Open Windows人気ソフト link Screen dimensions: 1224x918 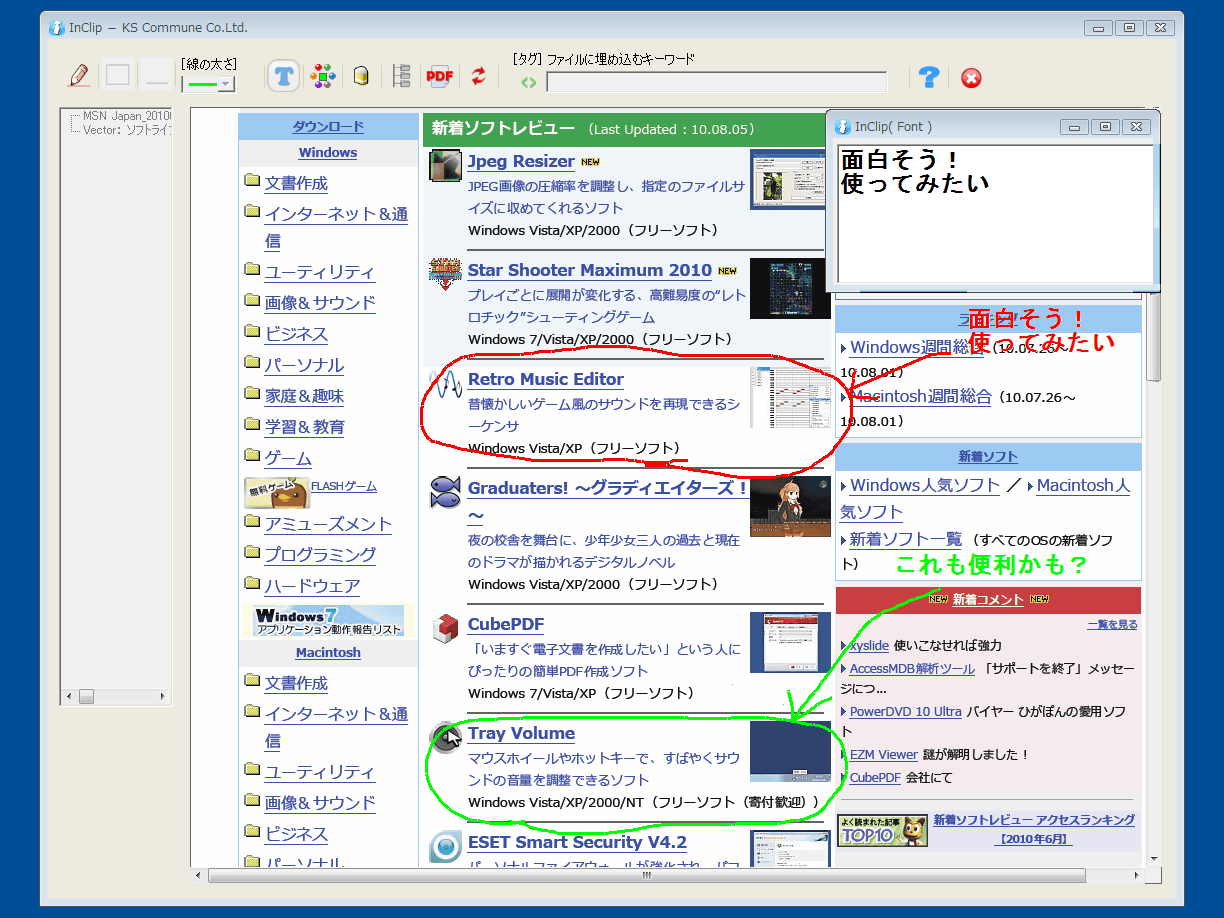(x=924, y=485)
